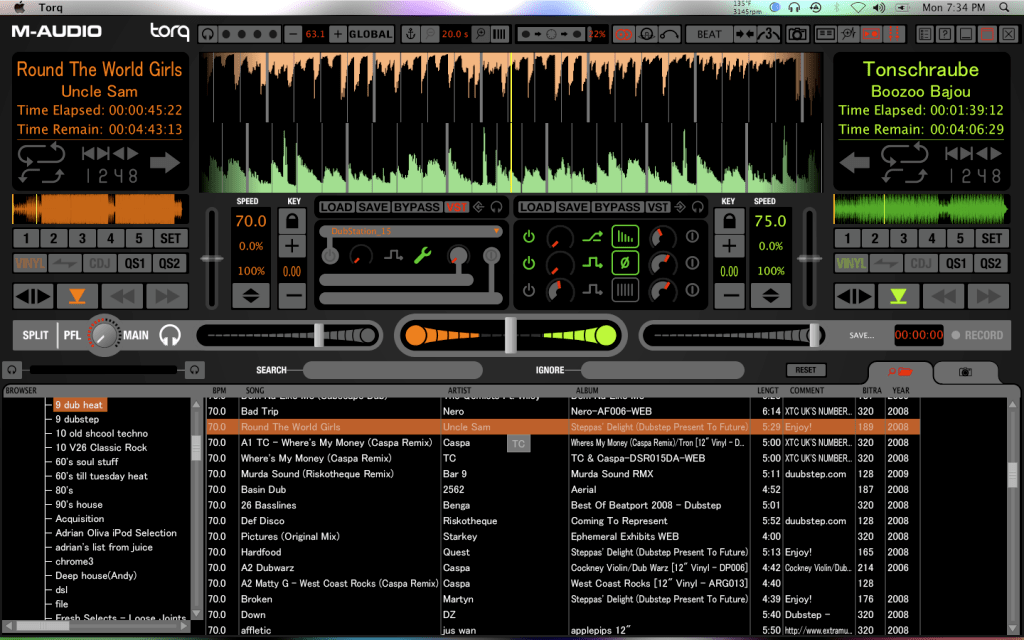This screenshot has width=1024, height=640.
Task: Raise left deck key with plus button
Action: click(292, 246)
